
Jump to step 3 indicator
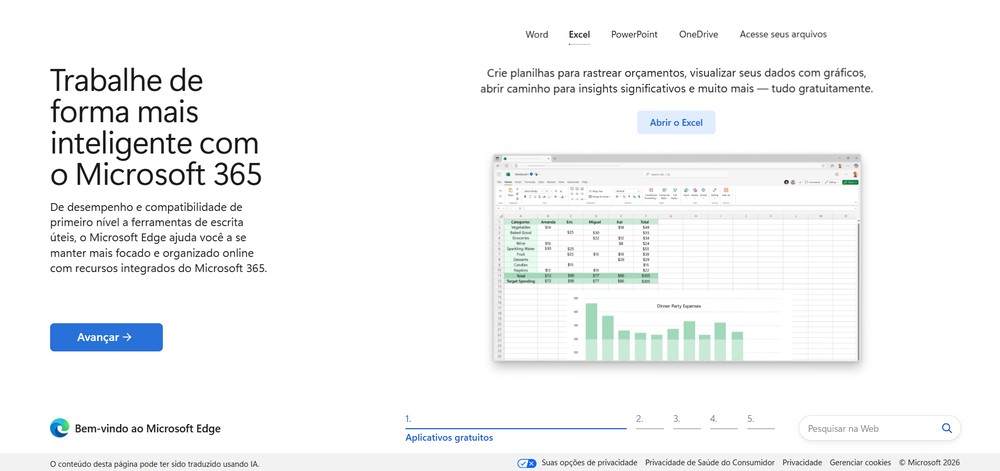[x=686, y=421]
